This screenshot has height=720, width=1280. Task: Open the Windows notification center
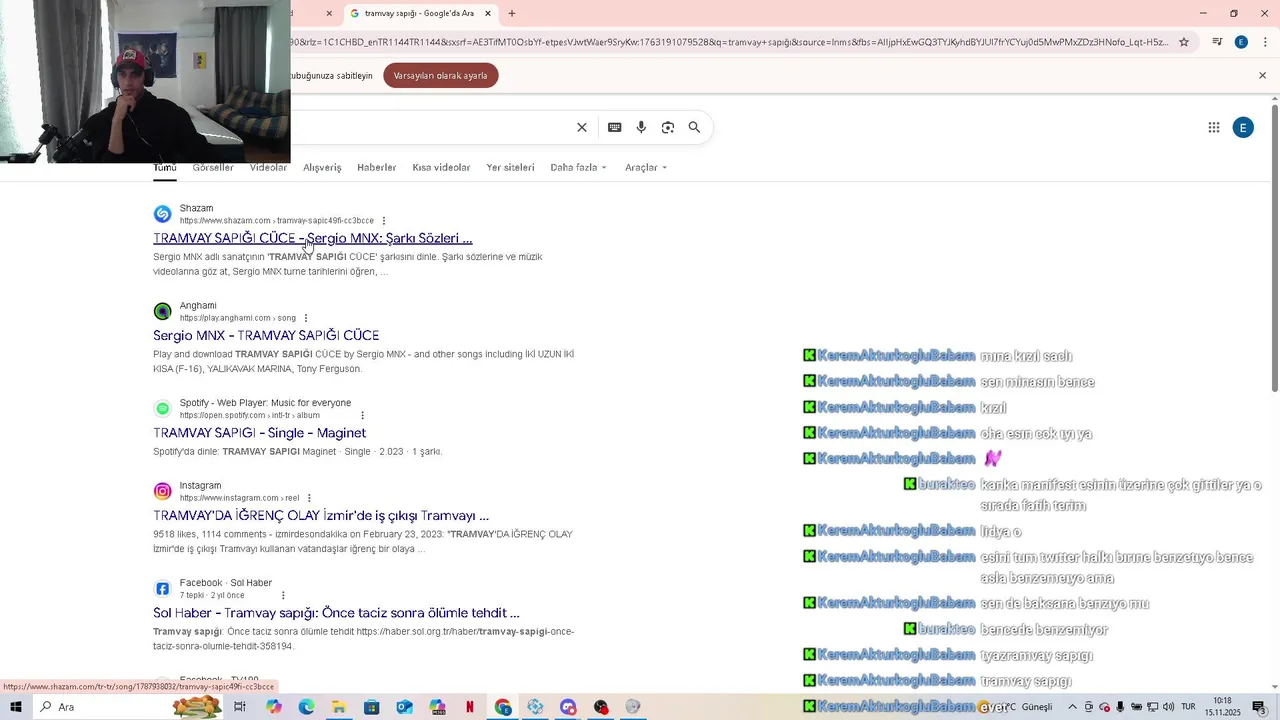tap(1259, 707)
